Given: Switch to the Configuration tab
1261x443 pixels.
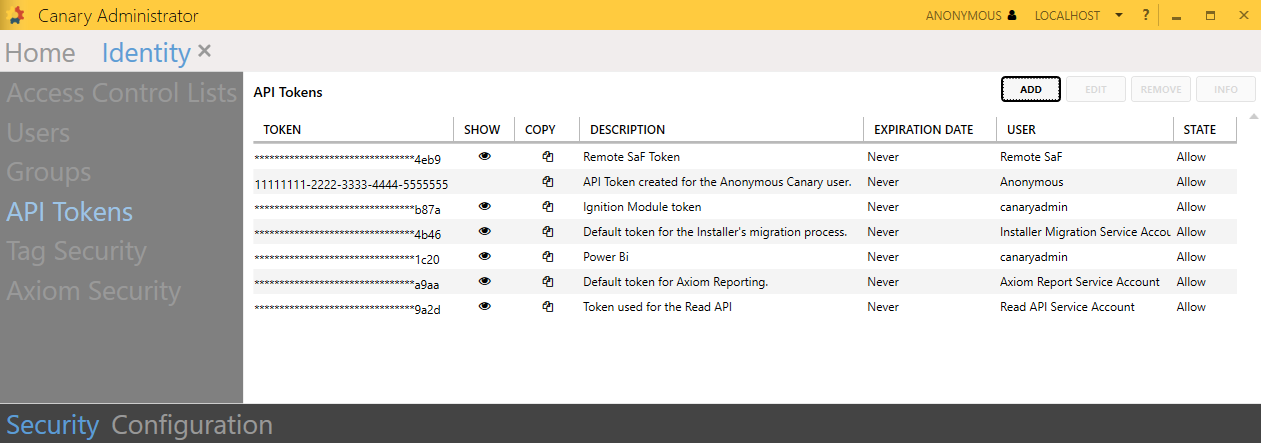Looking at the screenshot, I should tap(192, 425).
